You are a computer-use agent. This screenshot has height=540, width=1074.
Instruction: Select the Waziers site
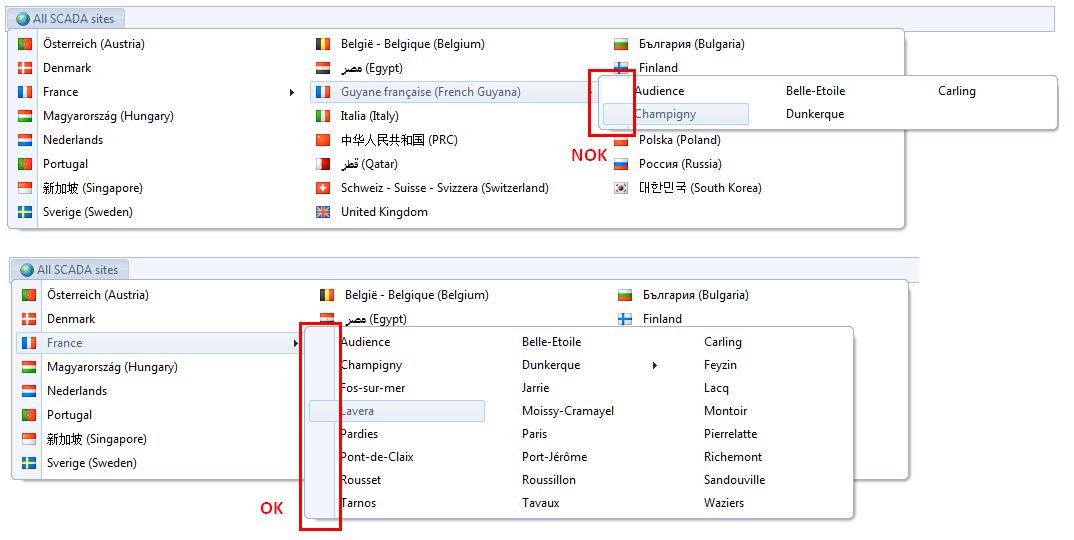coord(724,503)
